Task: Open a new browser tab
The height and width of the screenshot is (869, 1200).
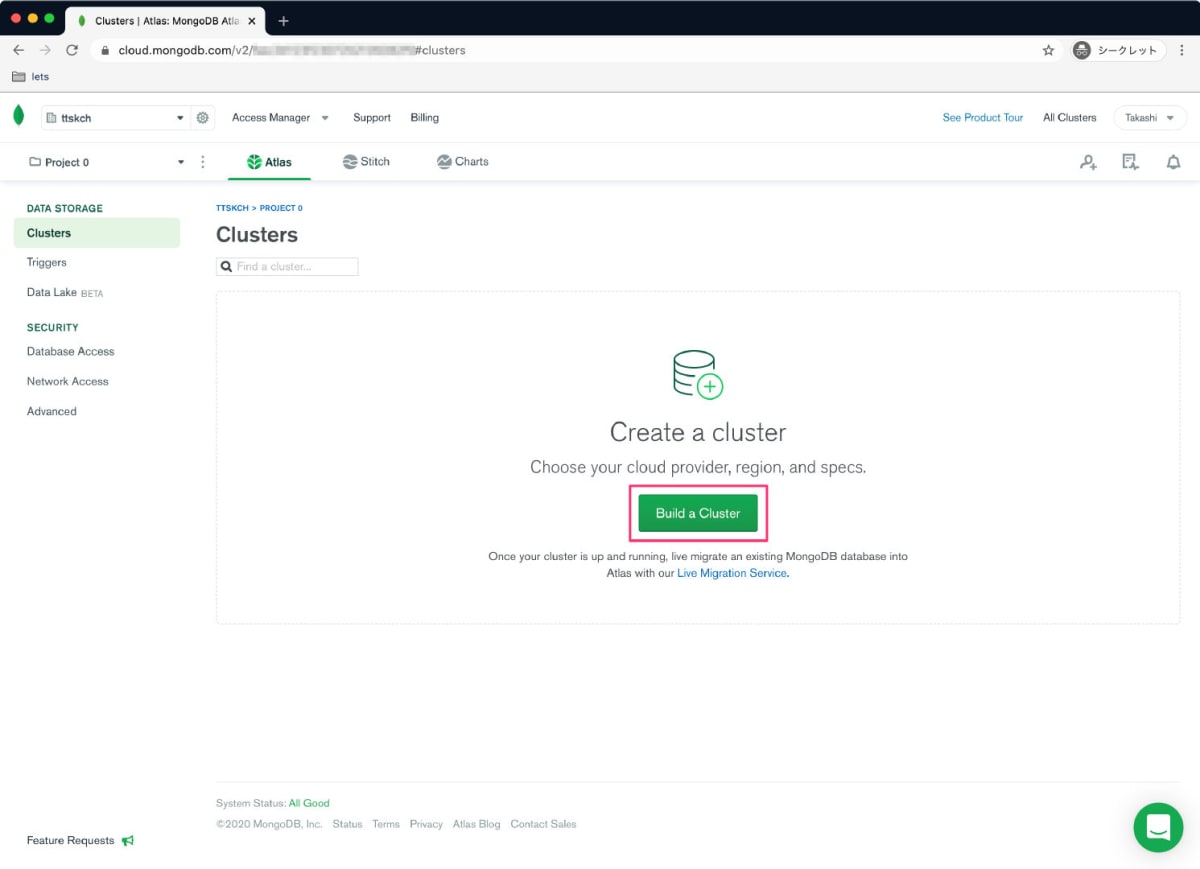Action: (283, 20)
